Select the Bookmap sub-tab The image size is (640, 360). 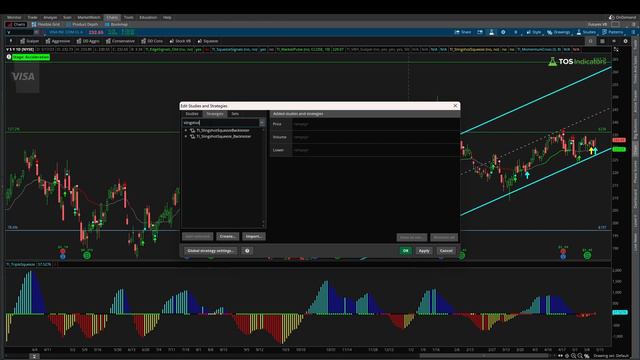pos(116,24)
